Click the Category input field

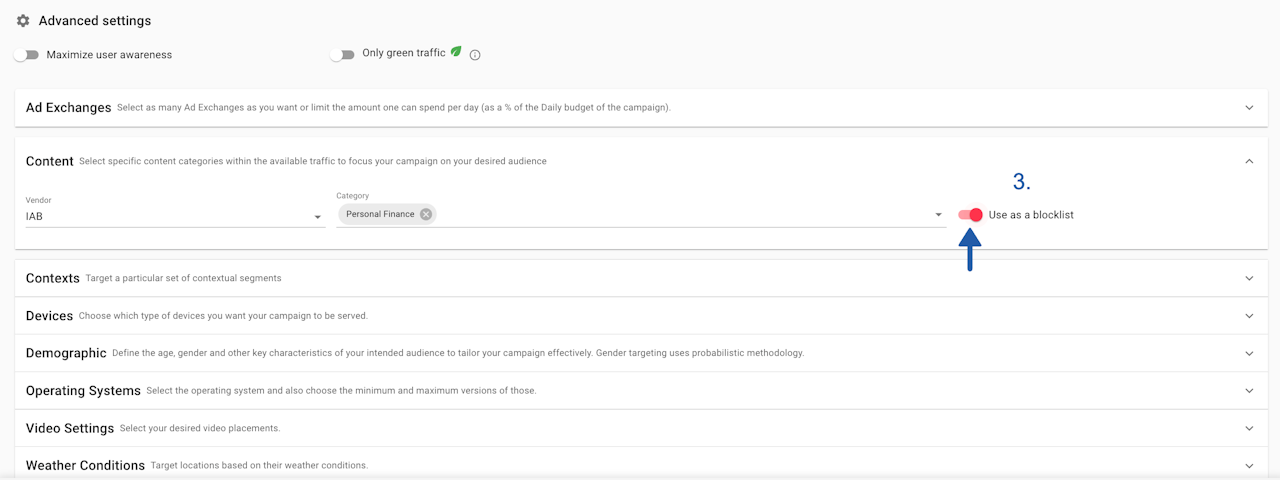[680, 215]
